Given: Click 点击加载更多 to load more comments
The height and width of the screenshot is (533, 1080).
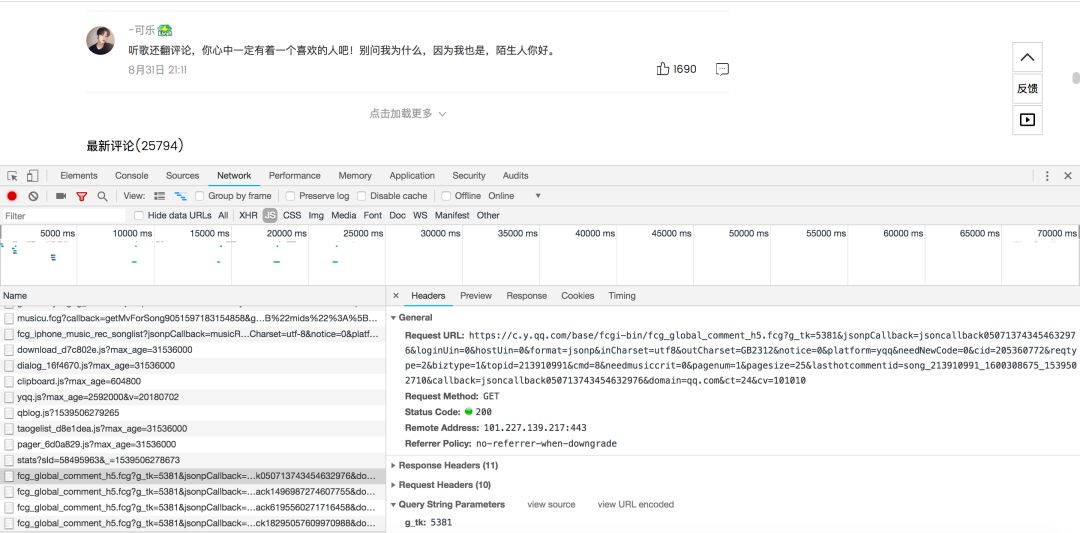Looking at the screenshot, I should [x=408, y=114].
